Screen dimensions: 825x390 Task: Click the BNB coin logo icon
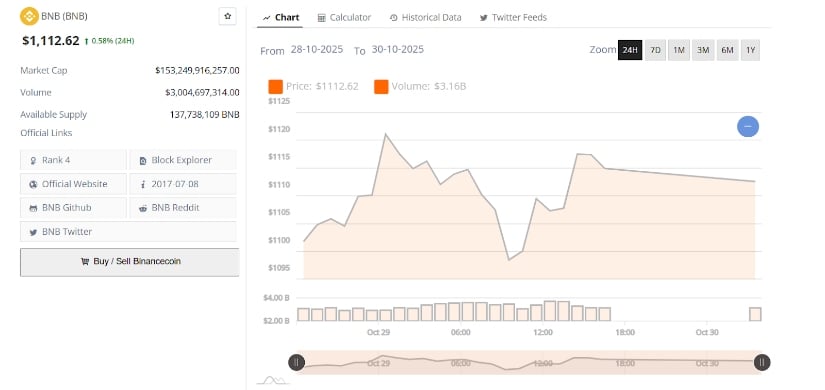[29, 16]
